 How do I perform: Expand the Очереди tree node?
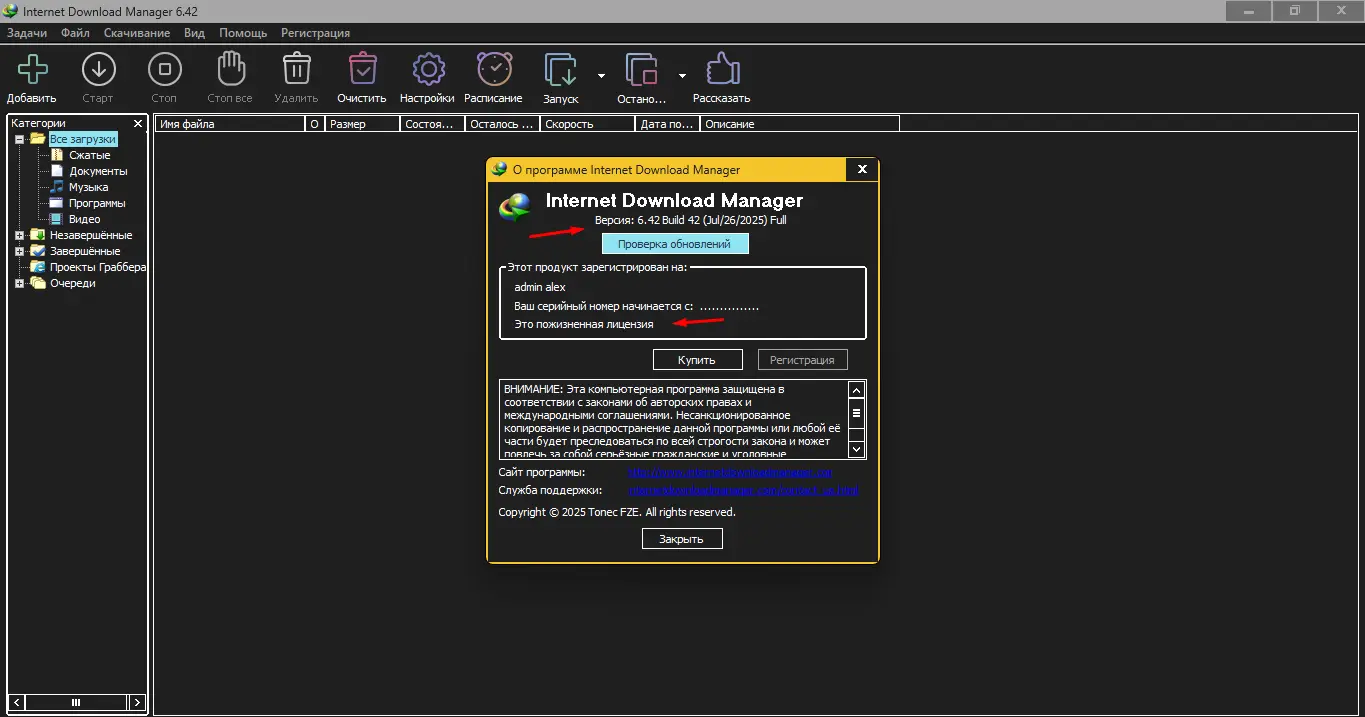(19, 283)
